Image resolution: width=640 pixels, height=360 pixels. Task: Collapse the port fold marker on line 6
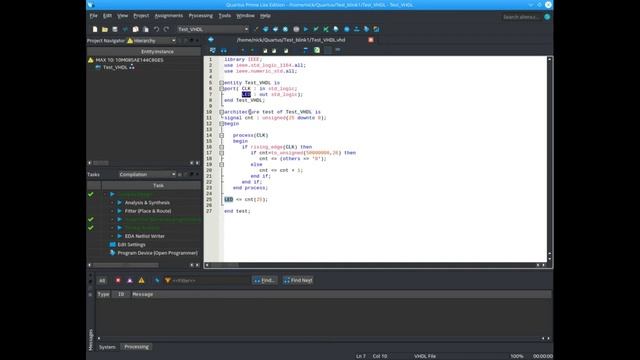[x=221, y=89]
